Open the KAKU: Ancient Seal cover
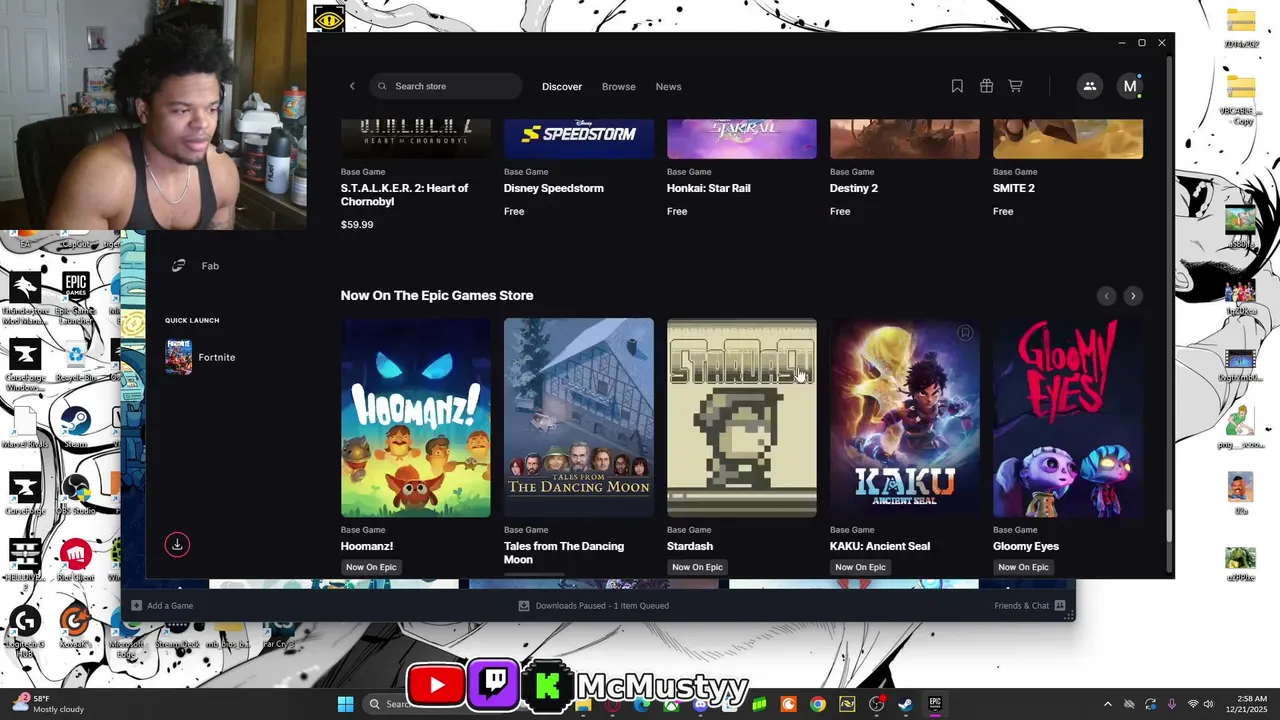This screenshot has height=720, width=1280. [905, 418]
